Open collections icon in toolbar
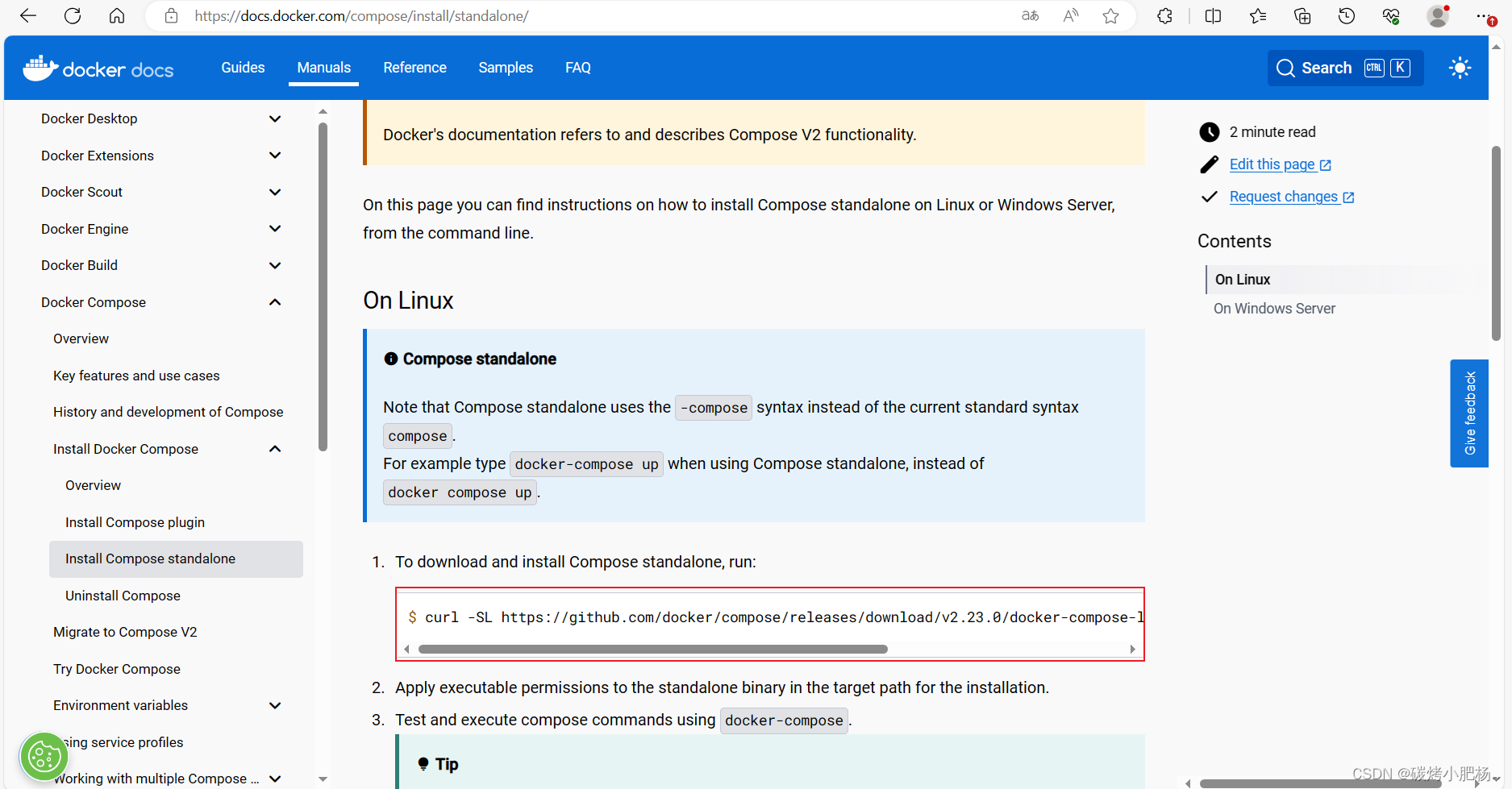The width and height of the screenshot is (1512, 789). point(1302,16)
